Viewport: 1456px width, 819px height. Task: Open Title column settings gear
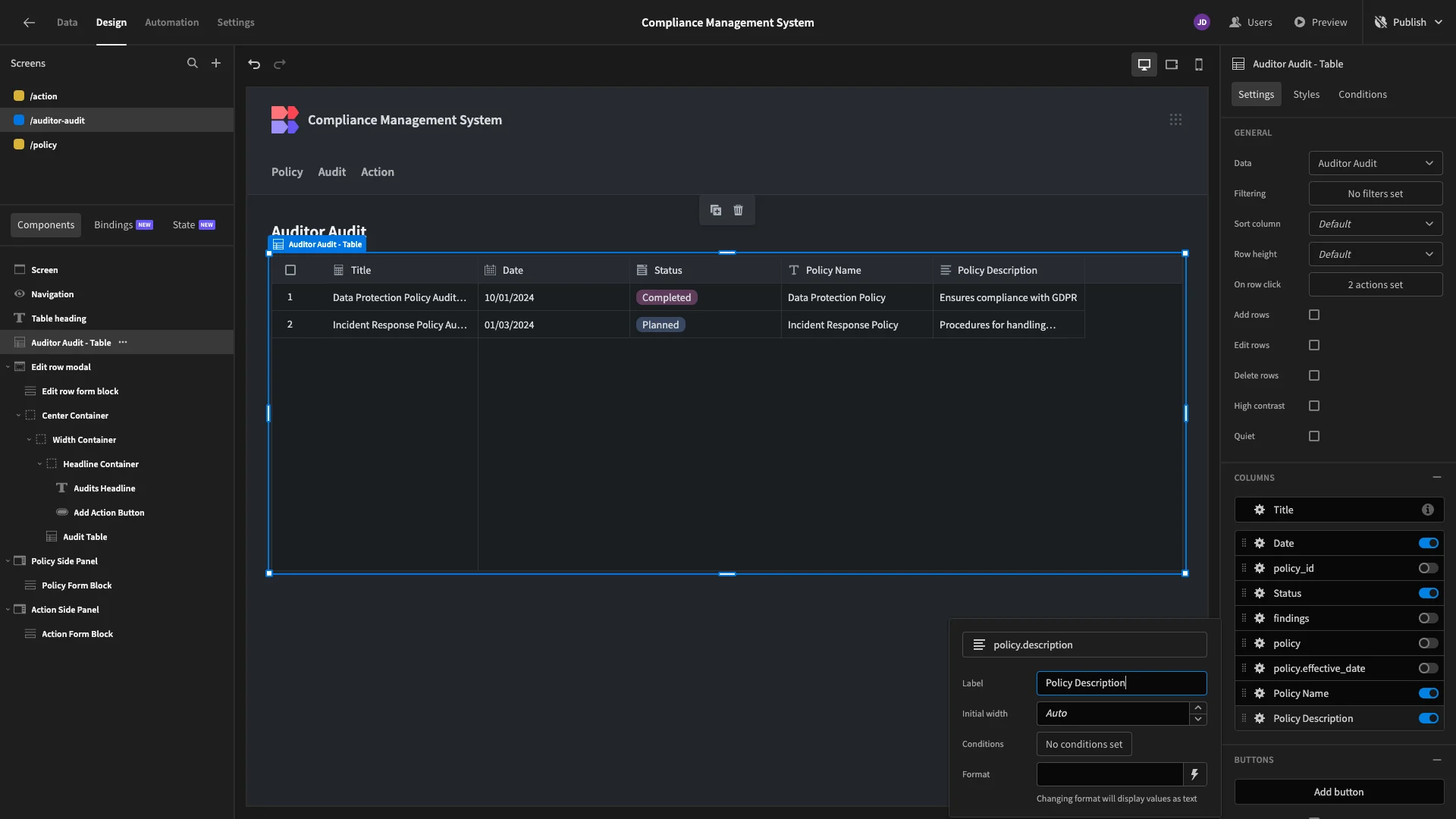[1260, 510]
